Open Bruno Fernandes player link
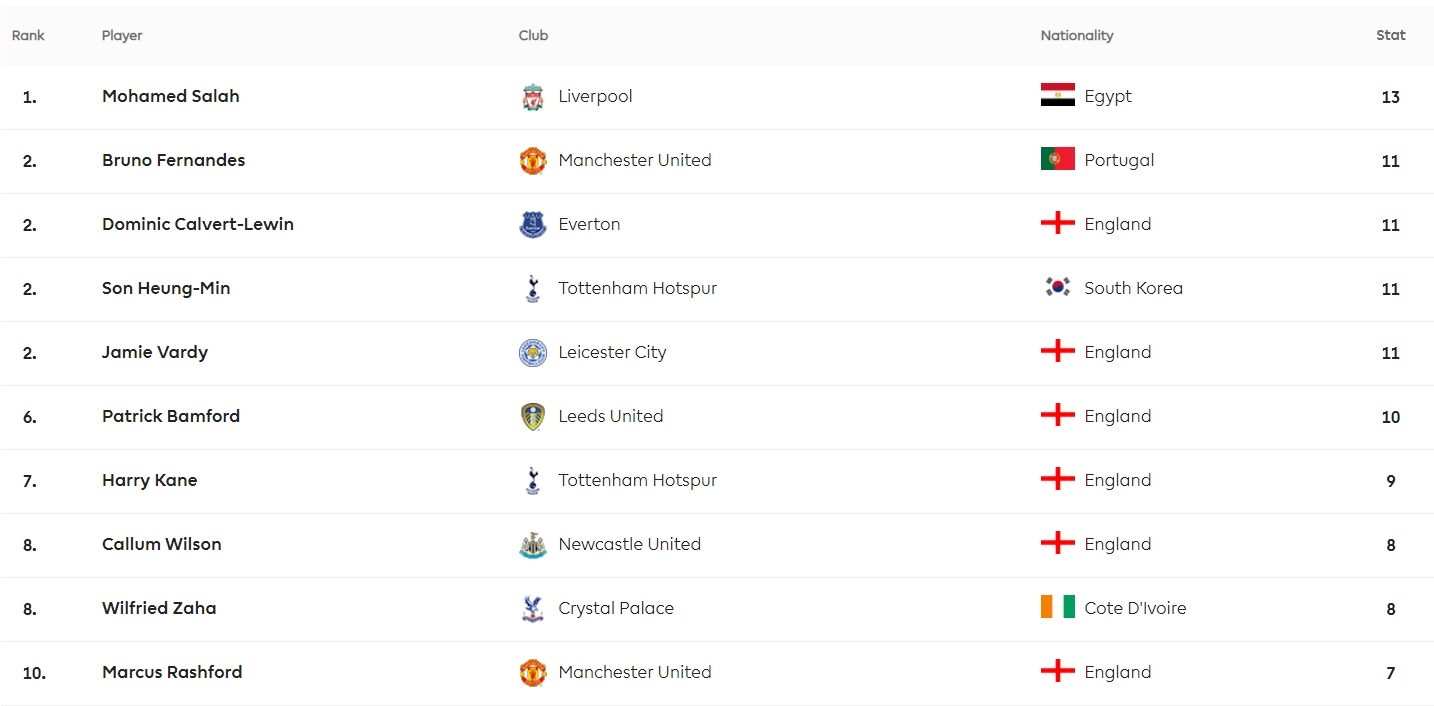The width and height of the screenshot is (1434, 706). pos(173,160)
